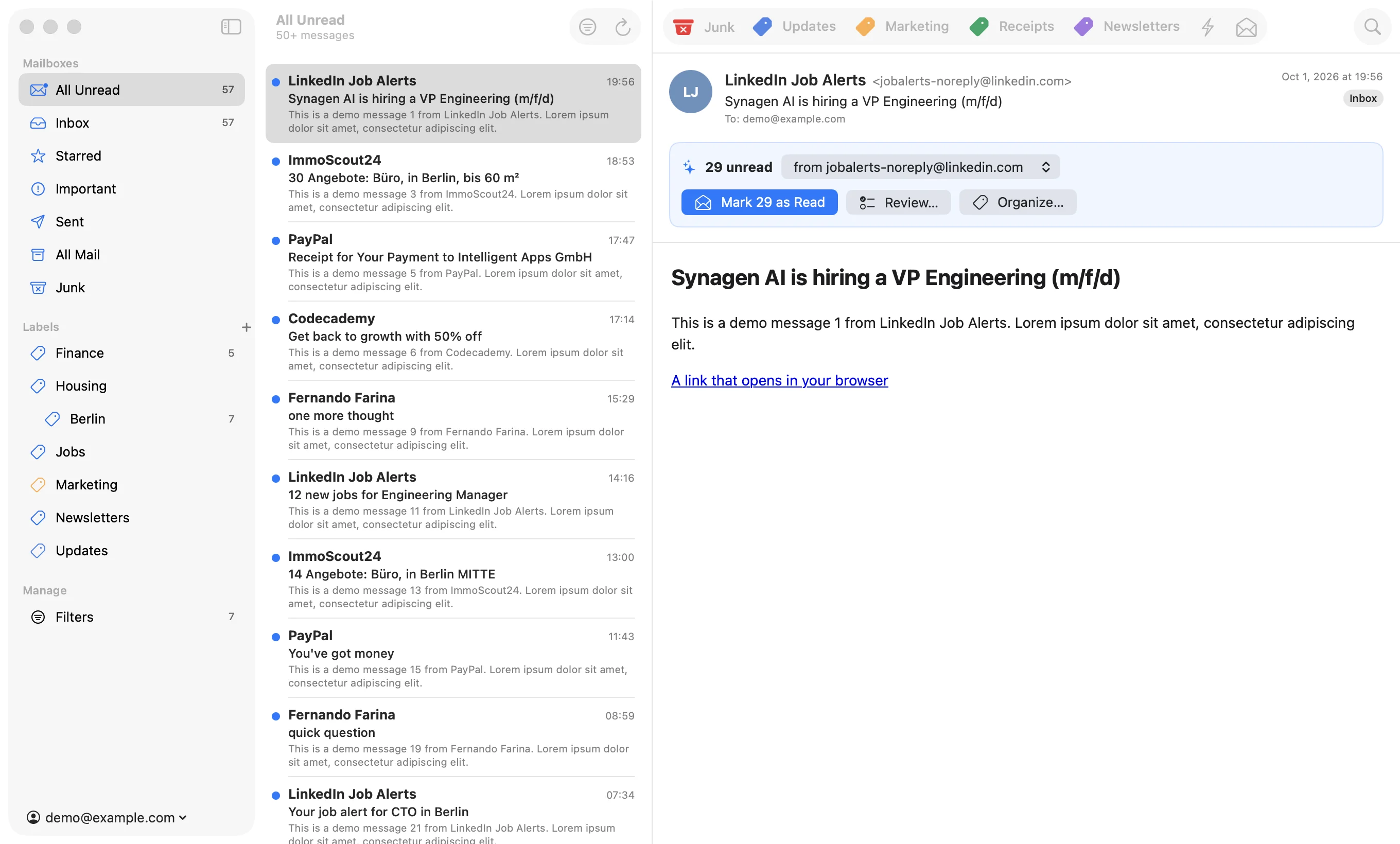Screen dimensions: 1400x844
Task: Open the All Mail mailbox
Action: 132,254
